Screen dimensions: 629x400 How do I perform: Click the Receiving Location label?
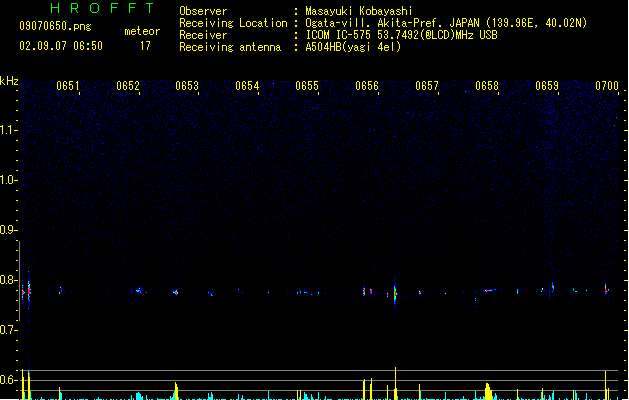(233, 23)
